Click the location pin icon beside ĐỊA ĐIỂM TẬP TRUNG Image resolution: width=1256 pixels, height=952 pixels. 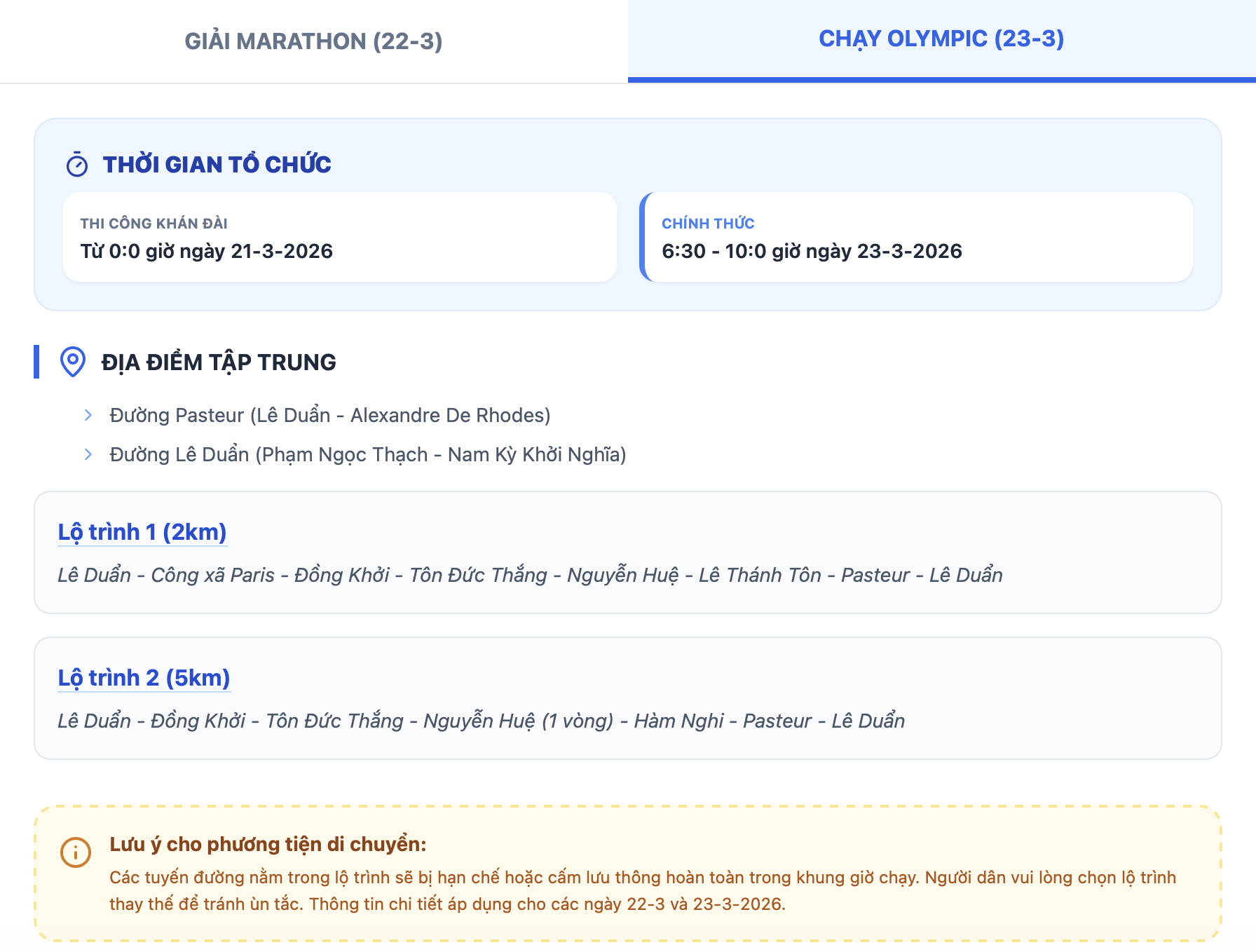coord(72,362)
